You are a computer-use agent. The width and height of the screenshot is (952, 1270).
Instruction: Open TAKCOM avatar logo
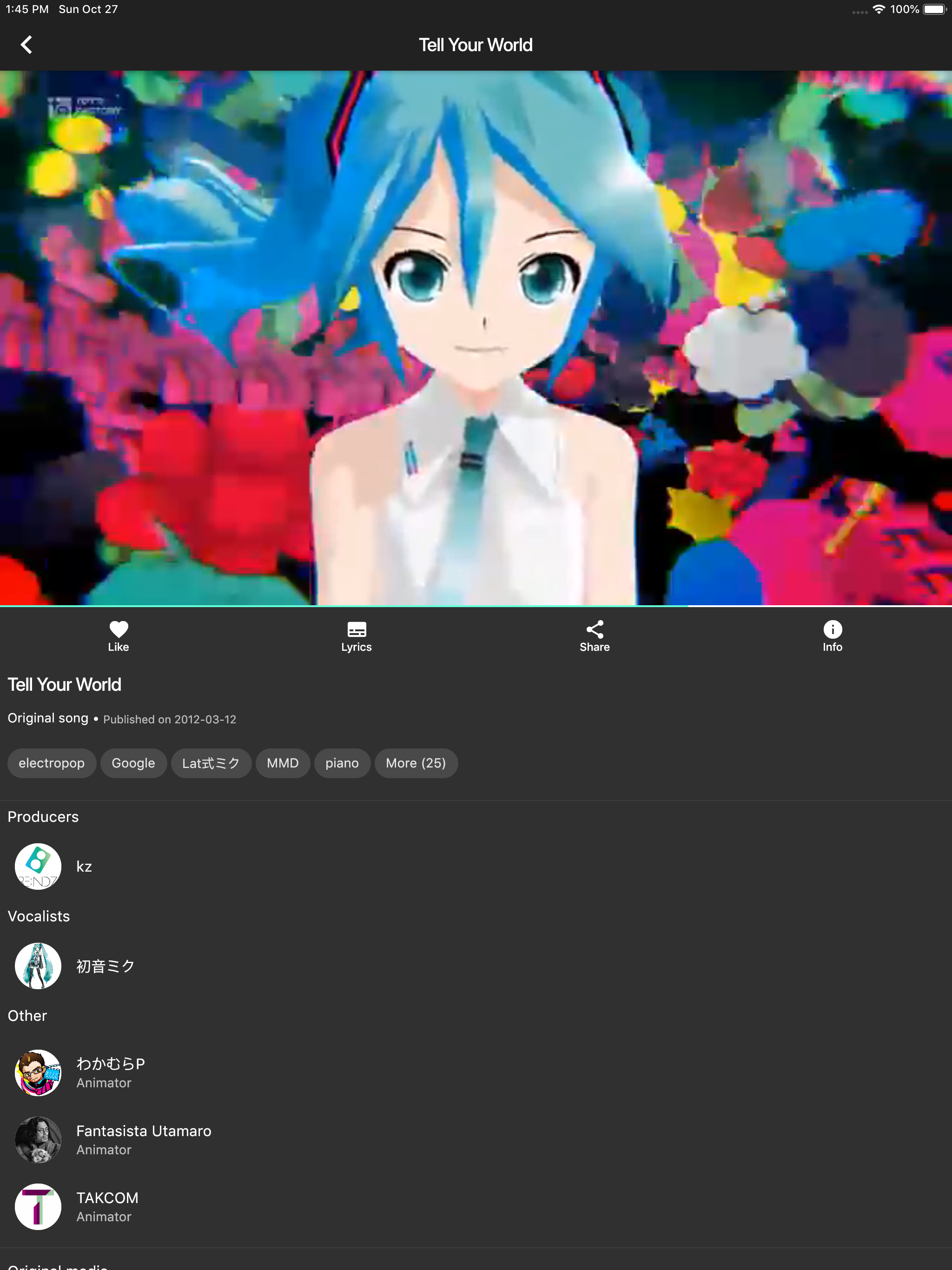click(38, 1206)
